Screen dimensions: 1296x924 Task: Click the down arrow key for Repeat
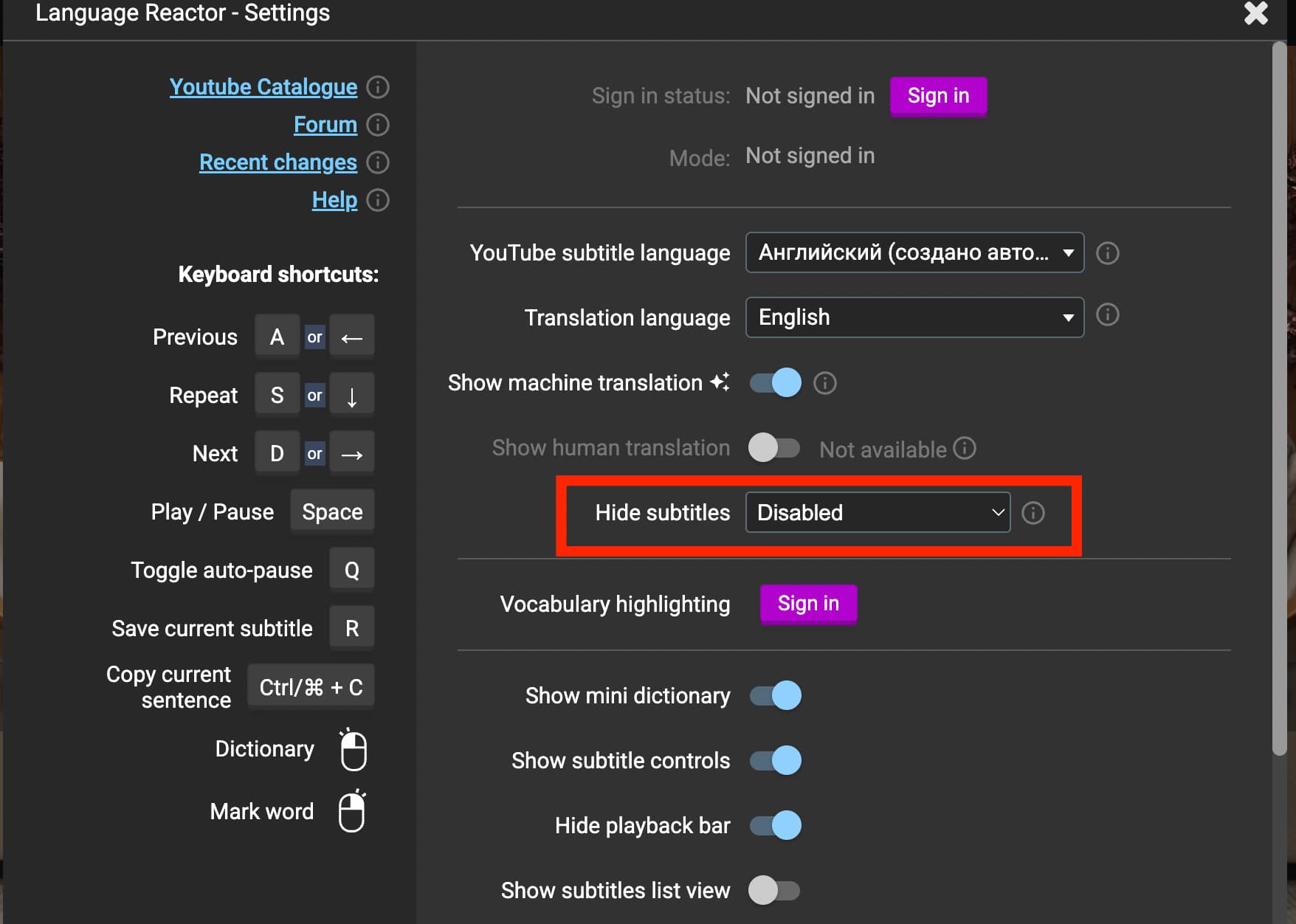pyautogui.click(x=352, y=395)
